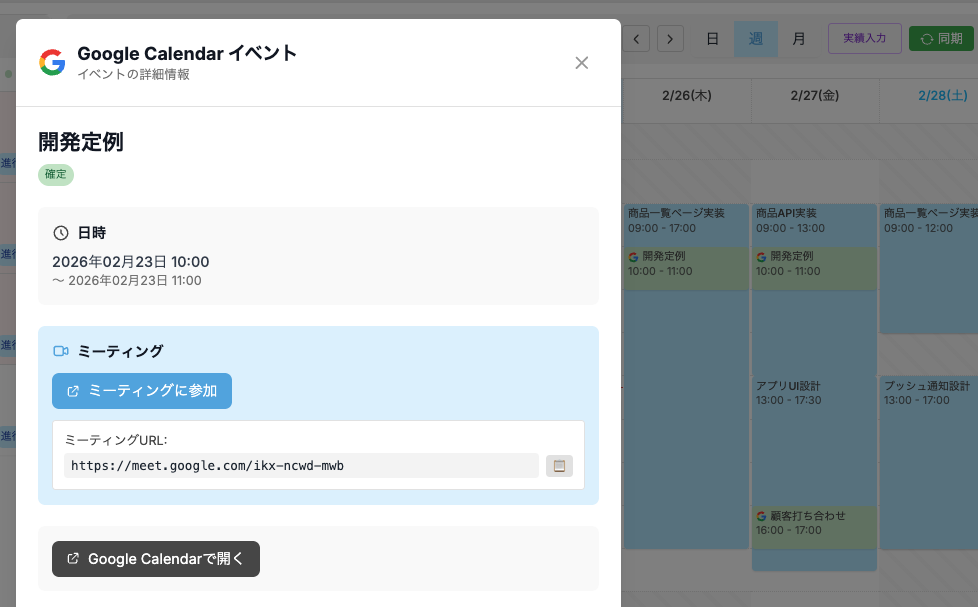Click the external-link icon inside ミーティングに参加
This screenshot has height=607, width=978.
[x=71, y=391]
